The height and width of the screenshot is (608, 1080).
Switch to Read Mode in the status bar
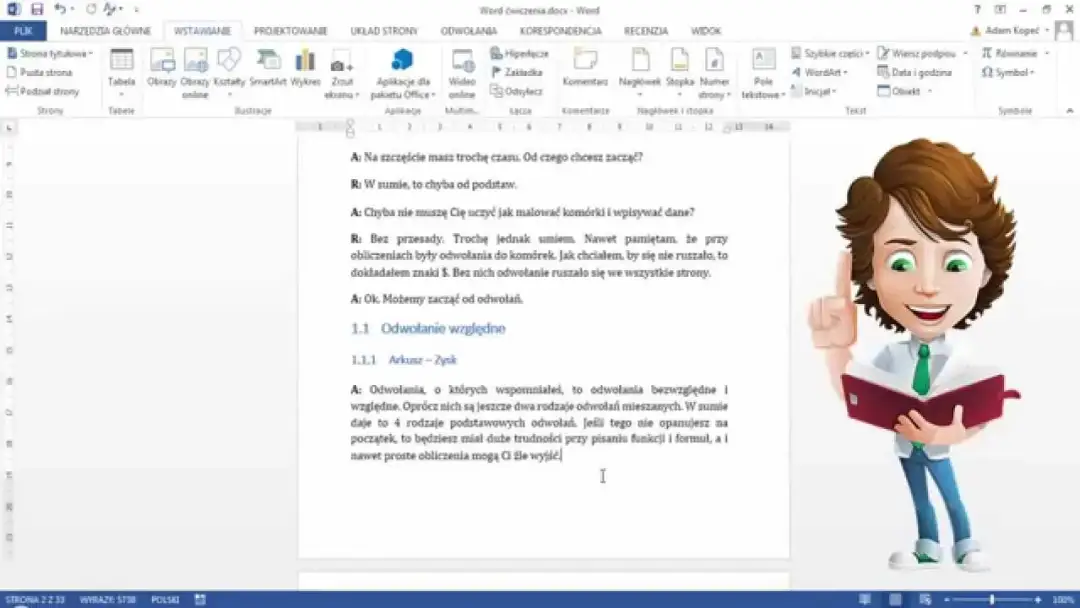coord(865,598)
